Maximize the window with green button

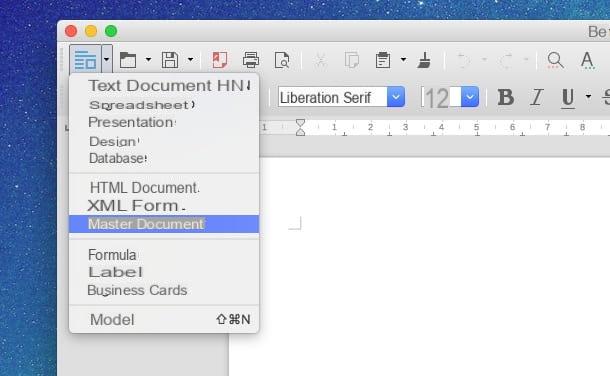click(x=111, y=31)
